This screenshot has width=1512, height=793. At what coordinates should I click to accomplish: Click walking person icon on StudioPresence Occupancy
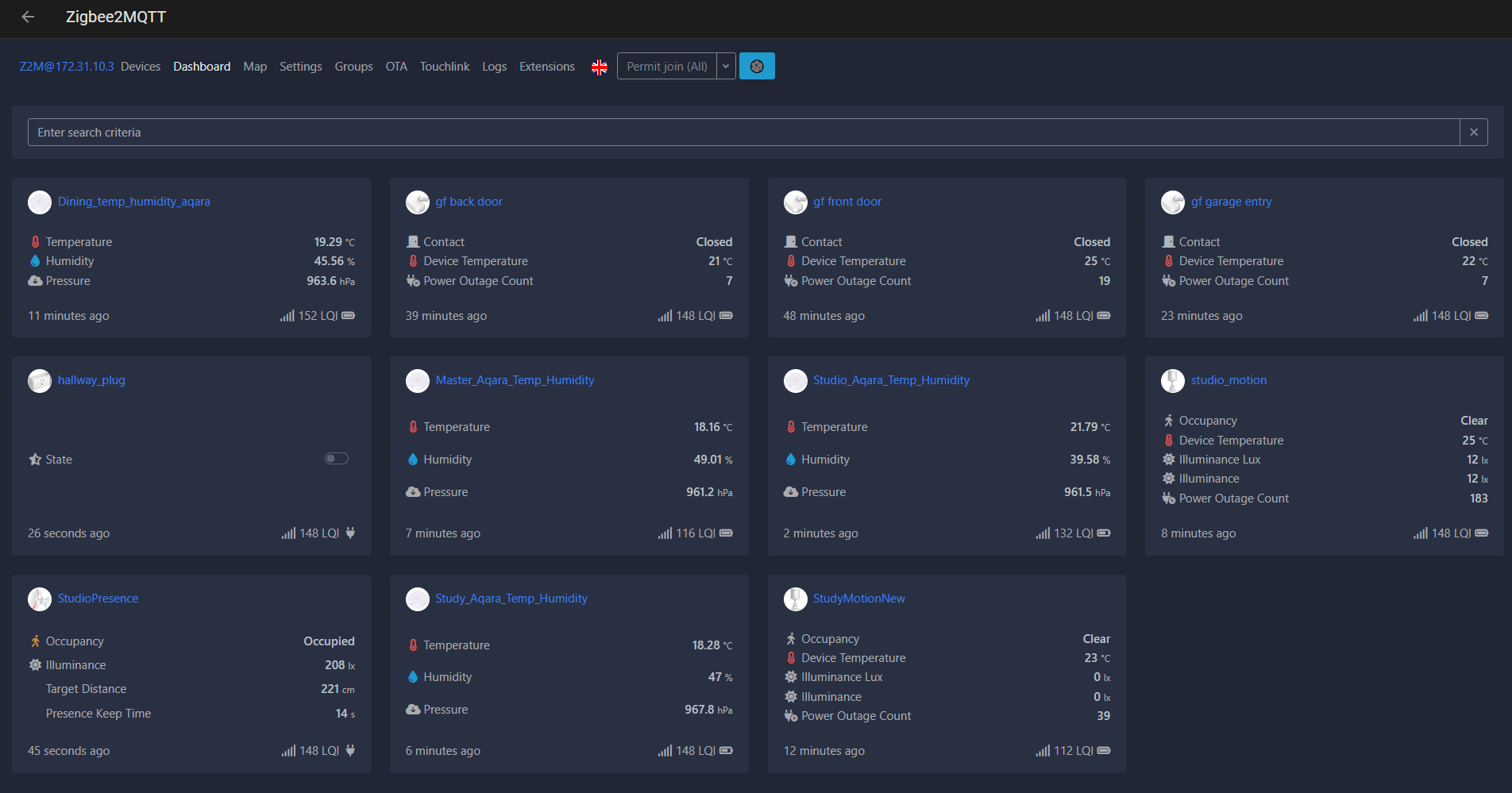tap(35, 641)
